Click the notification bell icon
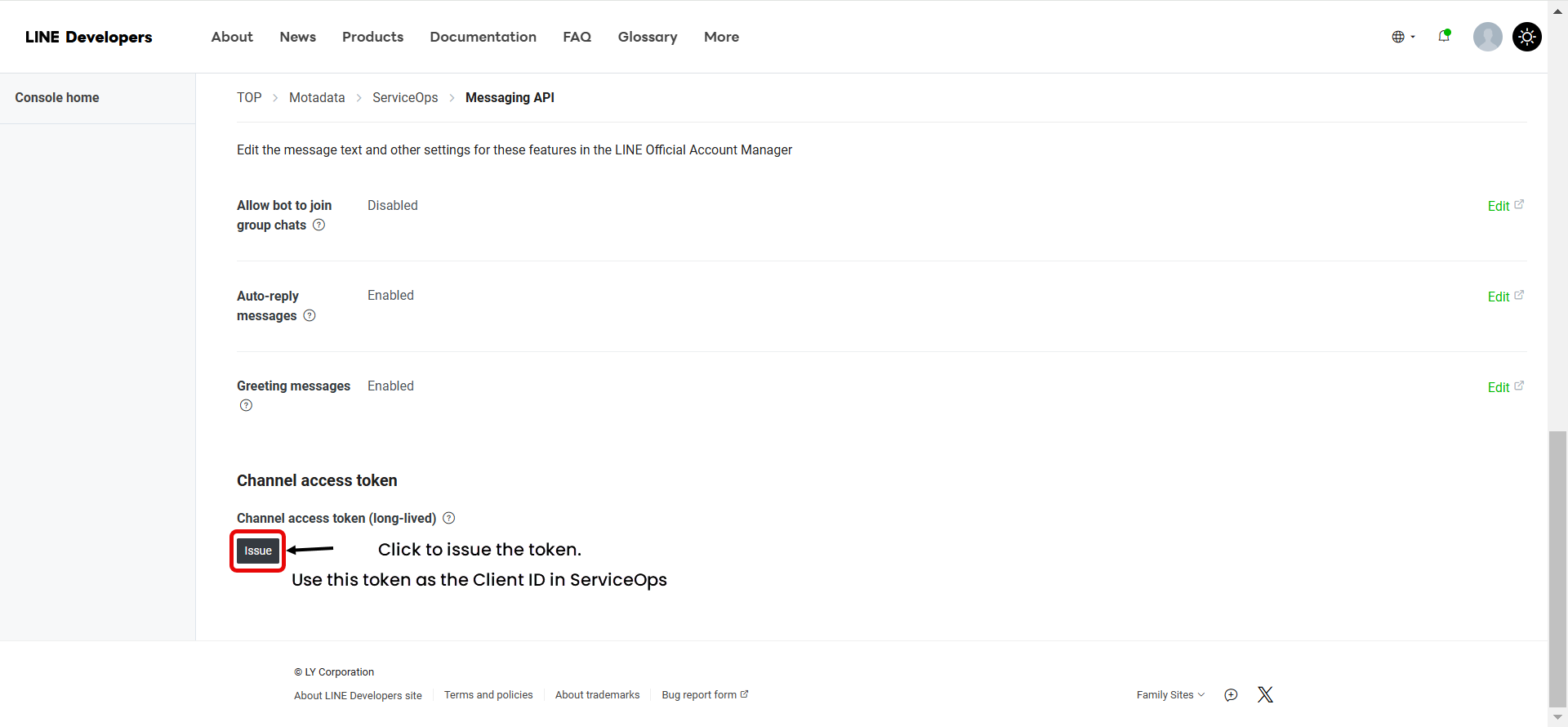The image size is (1568, 727). pos(1444,36)
